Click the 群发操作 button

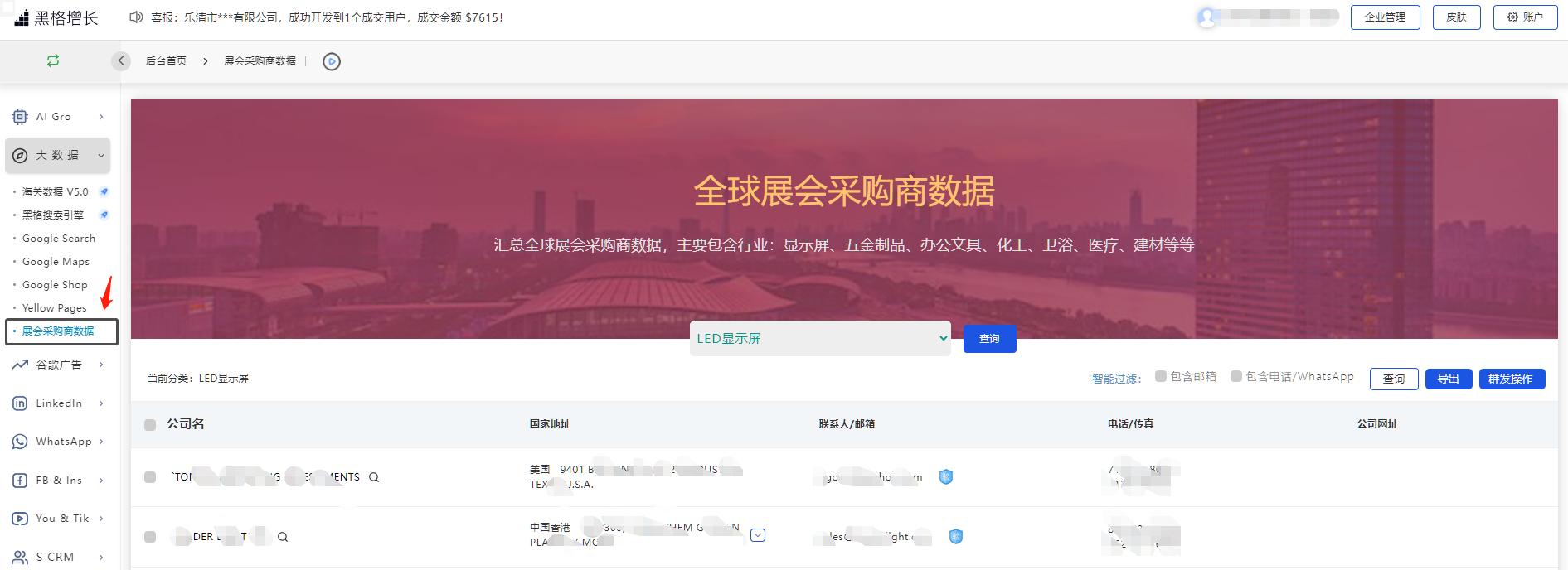[1511, 379]
